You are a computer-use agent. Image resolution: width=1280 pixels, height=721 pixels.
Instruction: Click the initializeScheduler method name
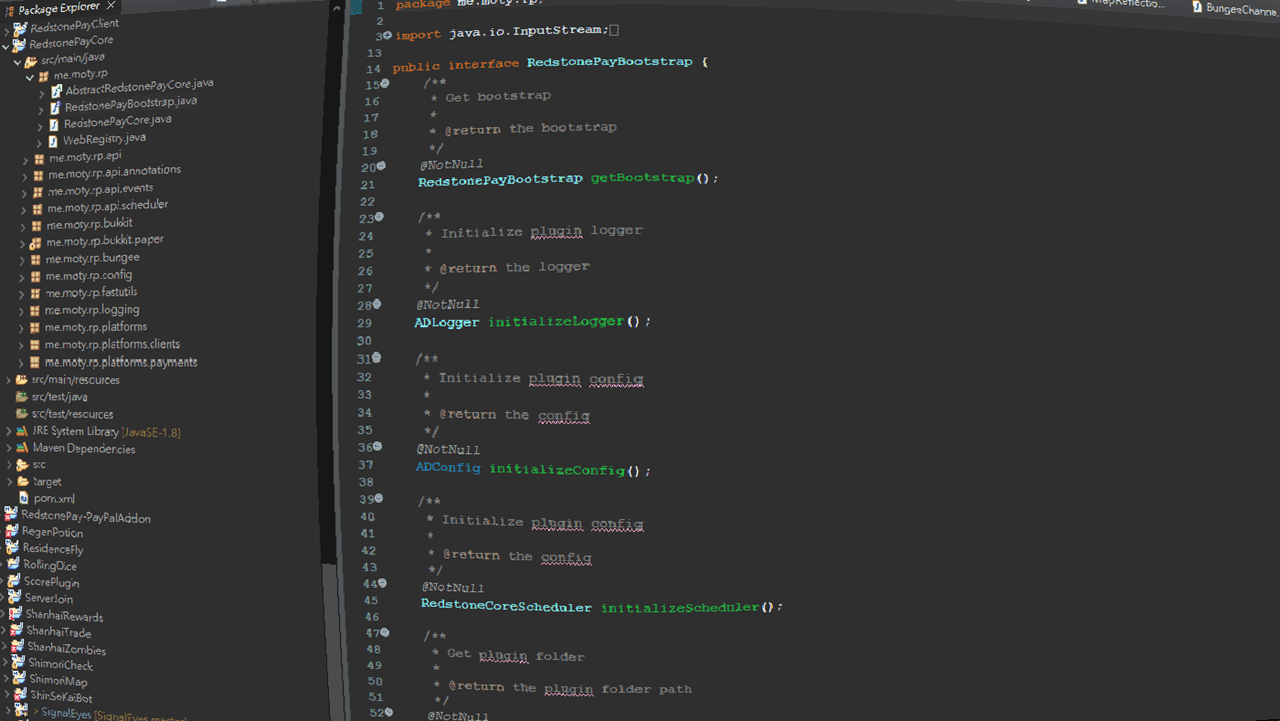click(681, 607)
